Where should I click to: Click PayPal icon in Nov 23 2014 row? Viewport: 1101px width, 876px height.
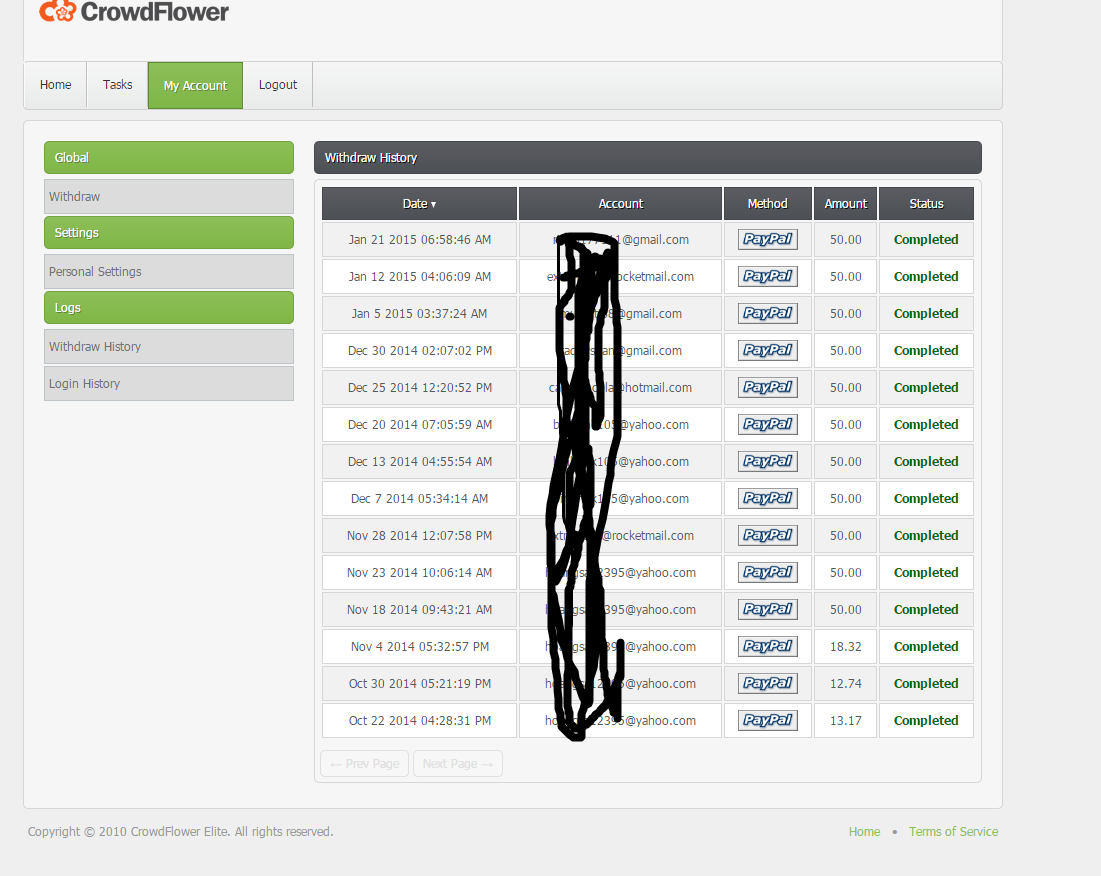pyautogui.click(x=767, y=573)
